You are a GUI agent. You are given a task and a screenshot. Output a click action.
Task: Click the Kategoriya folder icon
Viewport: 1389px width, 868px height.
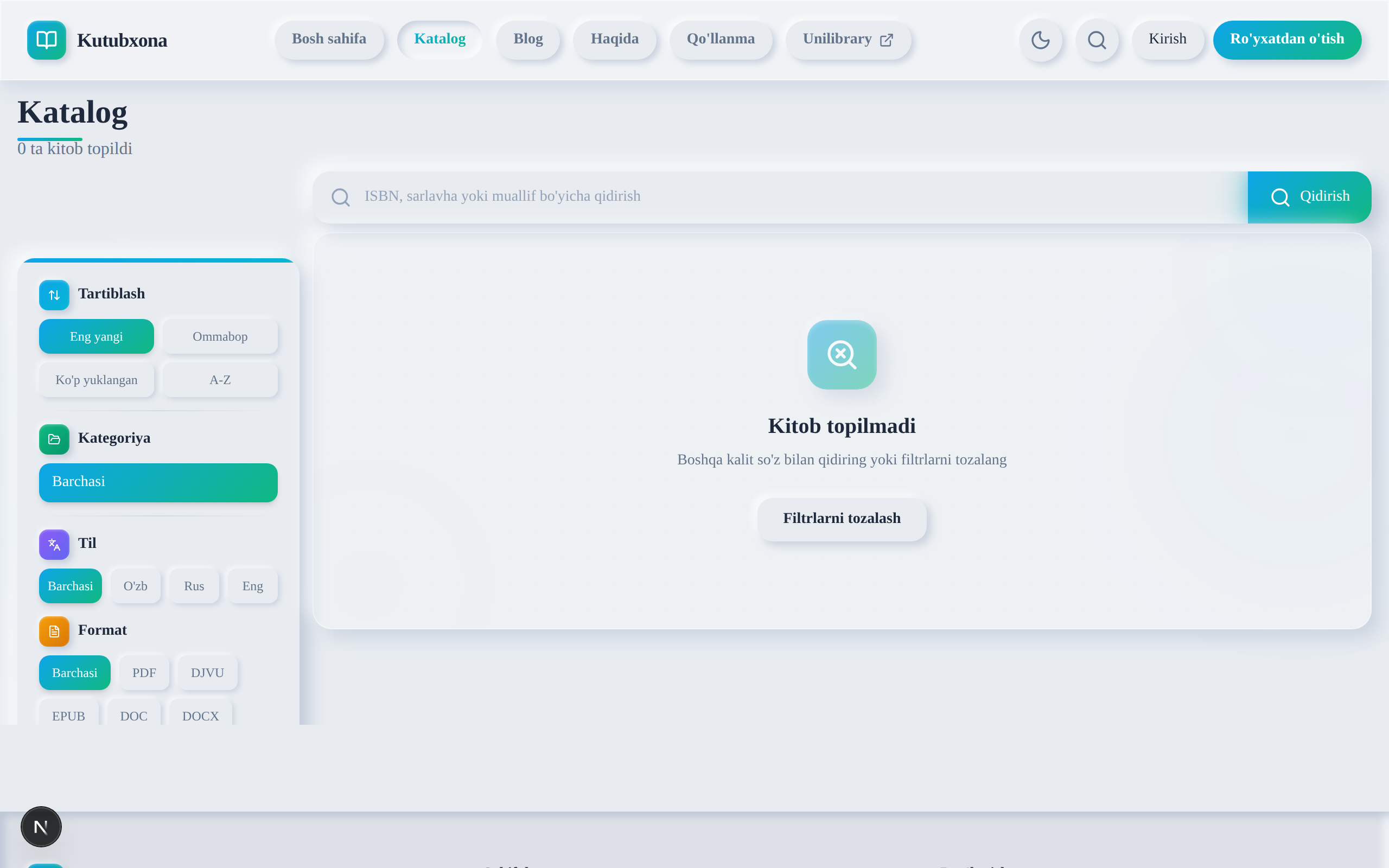54,439
